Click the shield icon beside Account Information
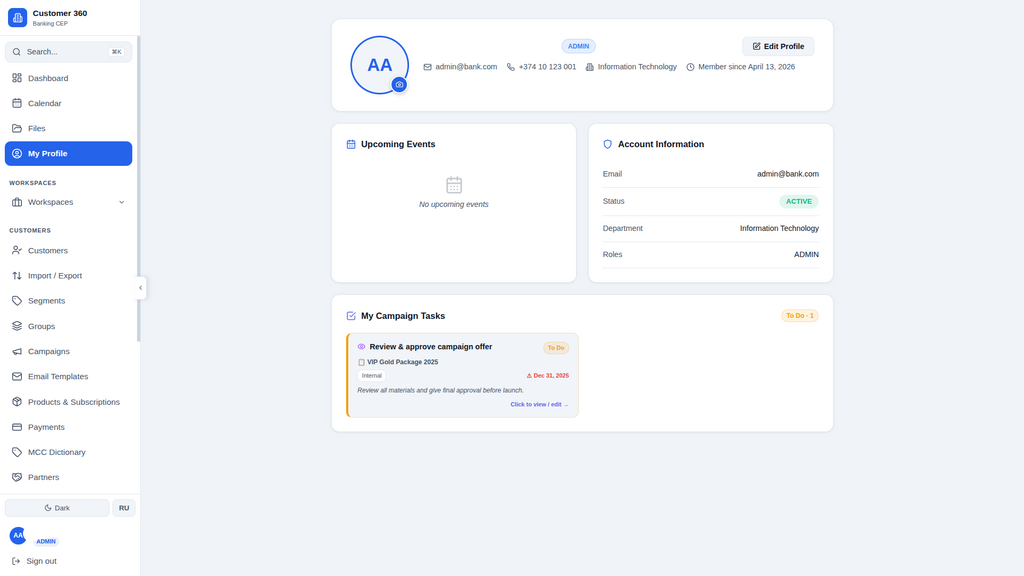1024x576 pixels. (607, 144)
